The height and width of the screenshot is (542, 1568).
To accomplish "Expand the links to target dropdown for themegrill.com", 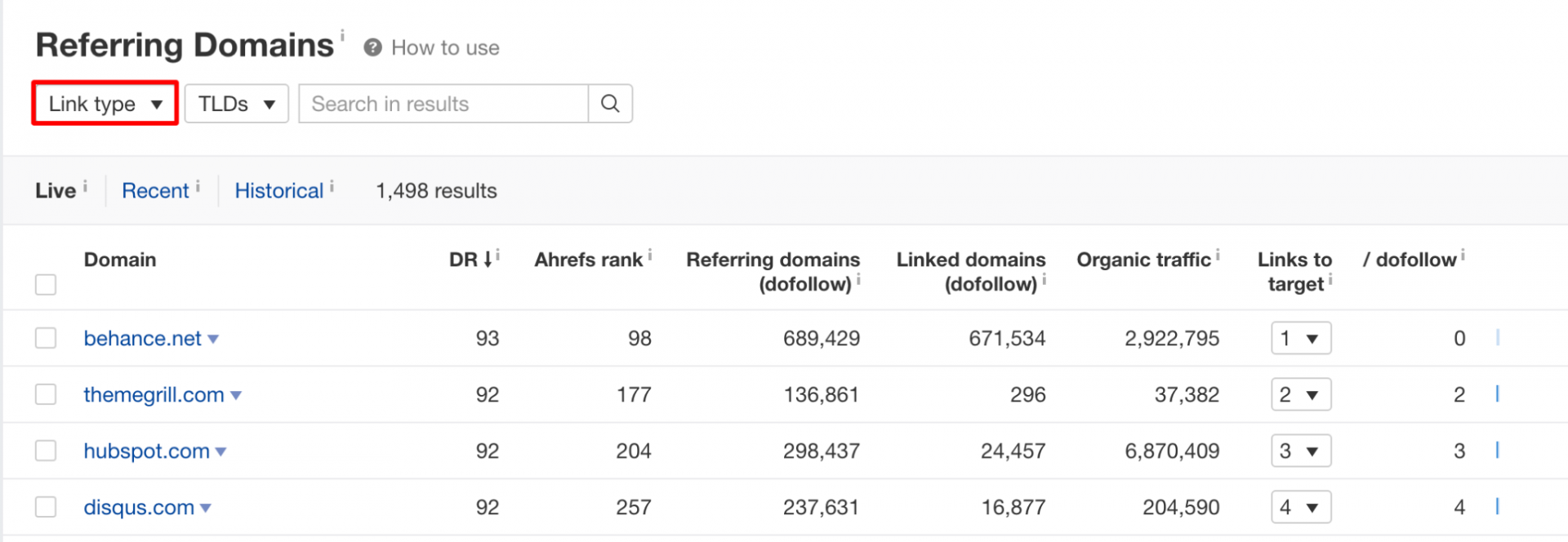I will (1301, 394).
